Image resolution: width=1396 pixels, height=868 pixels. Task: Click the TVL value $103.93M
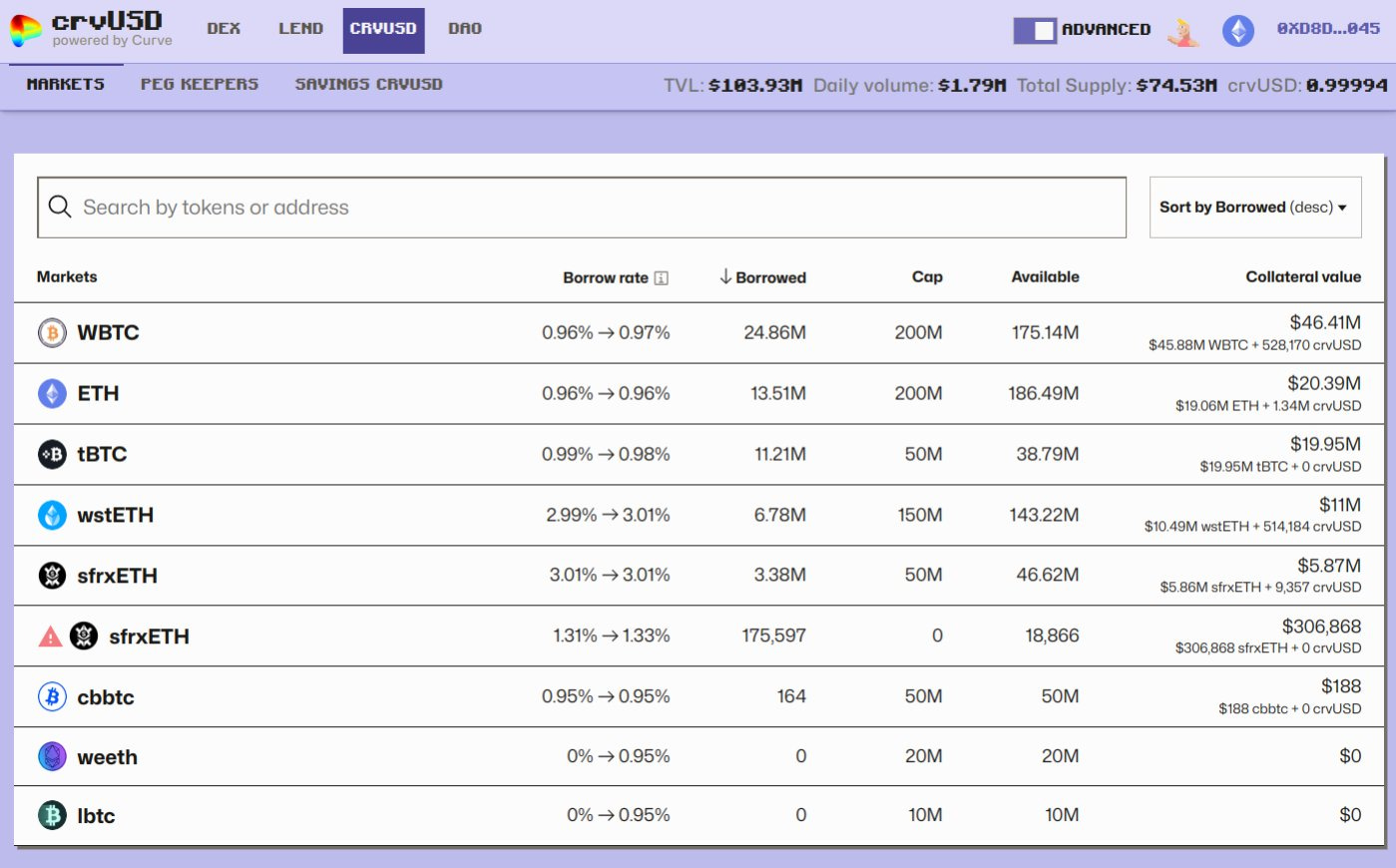coord(755,86)
